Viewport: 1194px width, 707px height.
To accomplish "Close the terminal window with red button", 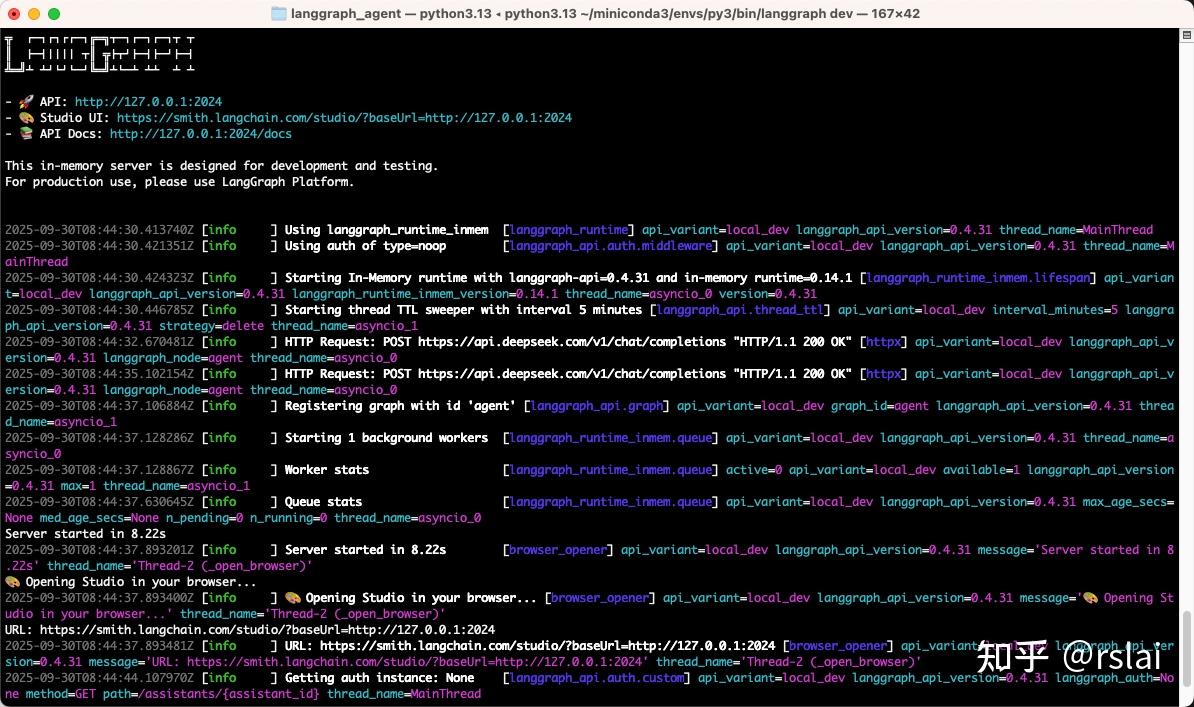I will pyautogui.click(x=14, y=14).
